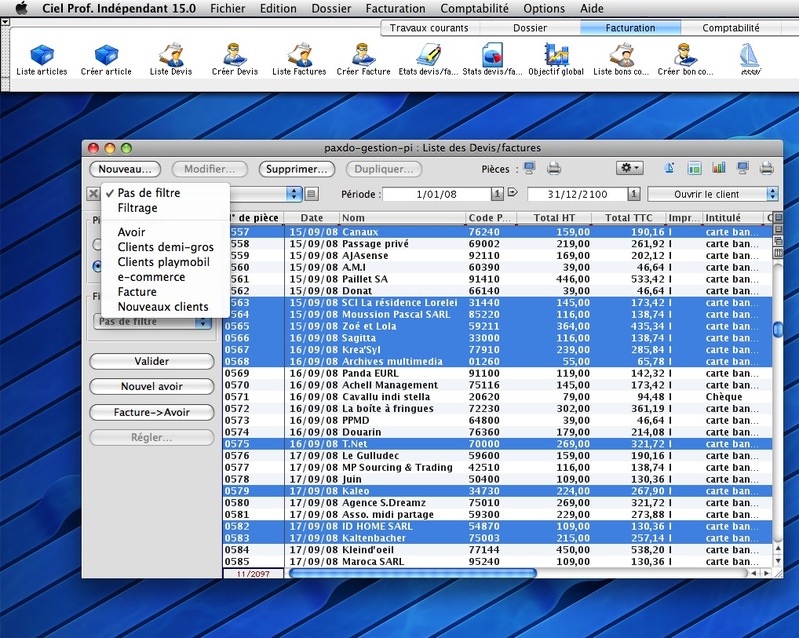Click the list icon beside the filter popup
Screen dimensions: 799x638
[x=312, y=194]
